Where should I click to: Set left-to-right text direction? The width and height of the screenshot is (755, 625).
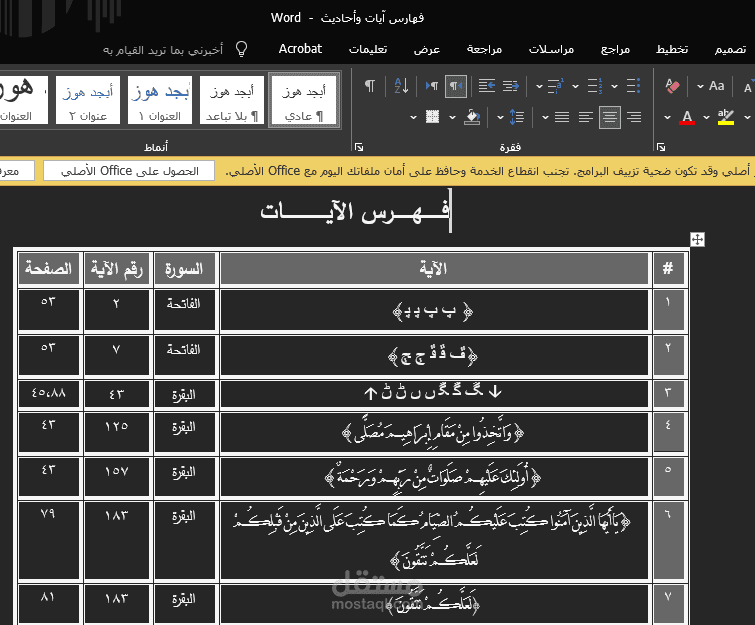click(432, 86)
